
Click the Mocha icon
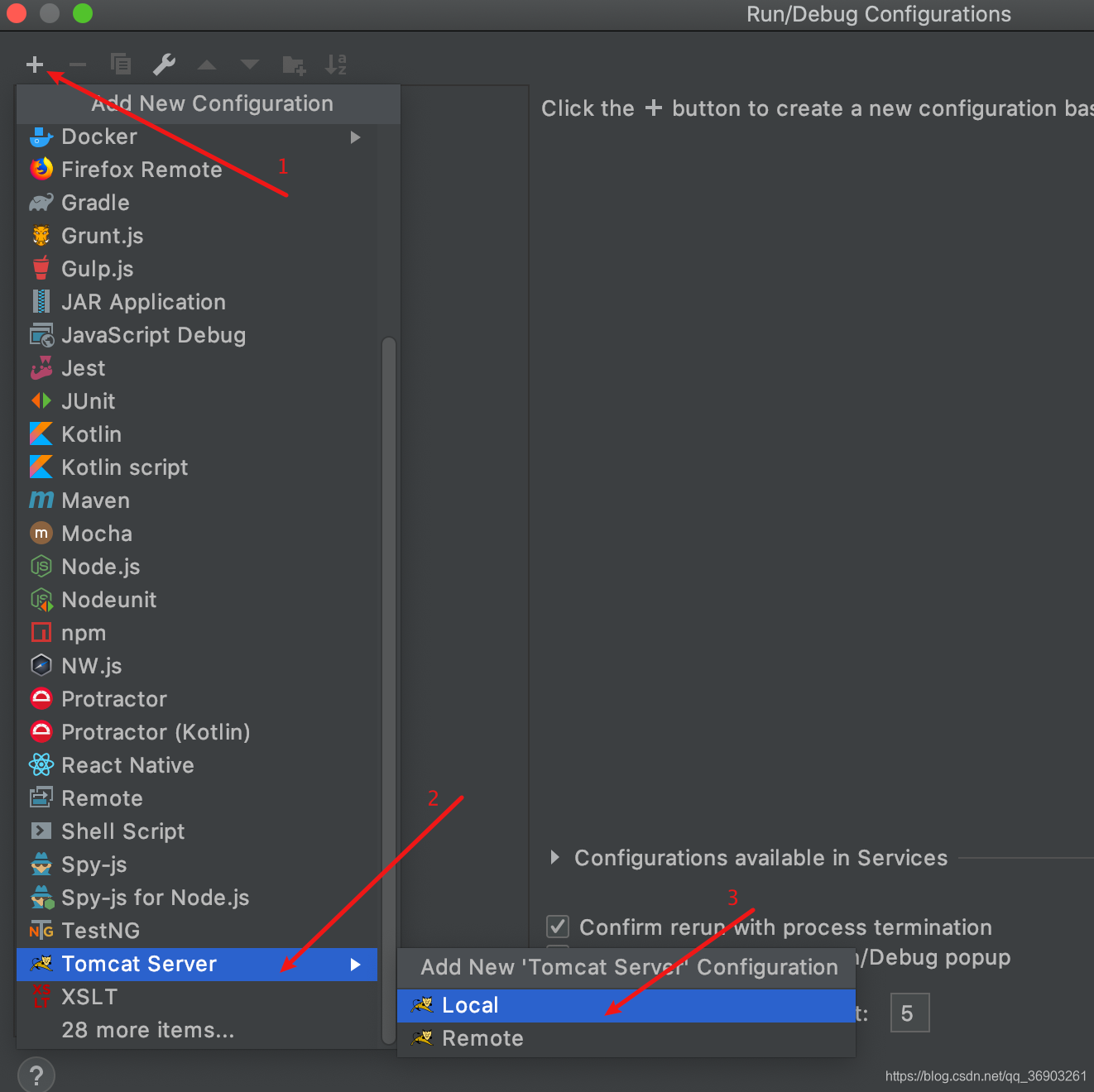(41, 534)
